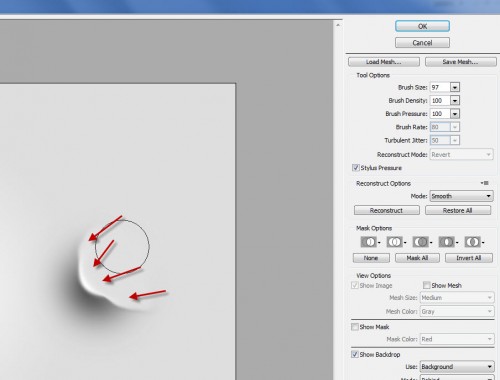
Task: Click into the Brush Size field showing 97
Action: 440,87
